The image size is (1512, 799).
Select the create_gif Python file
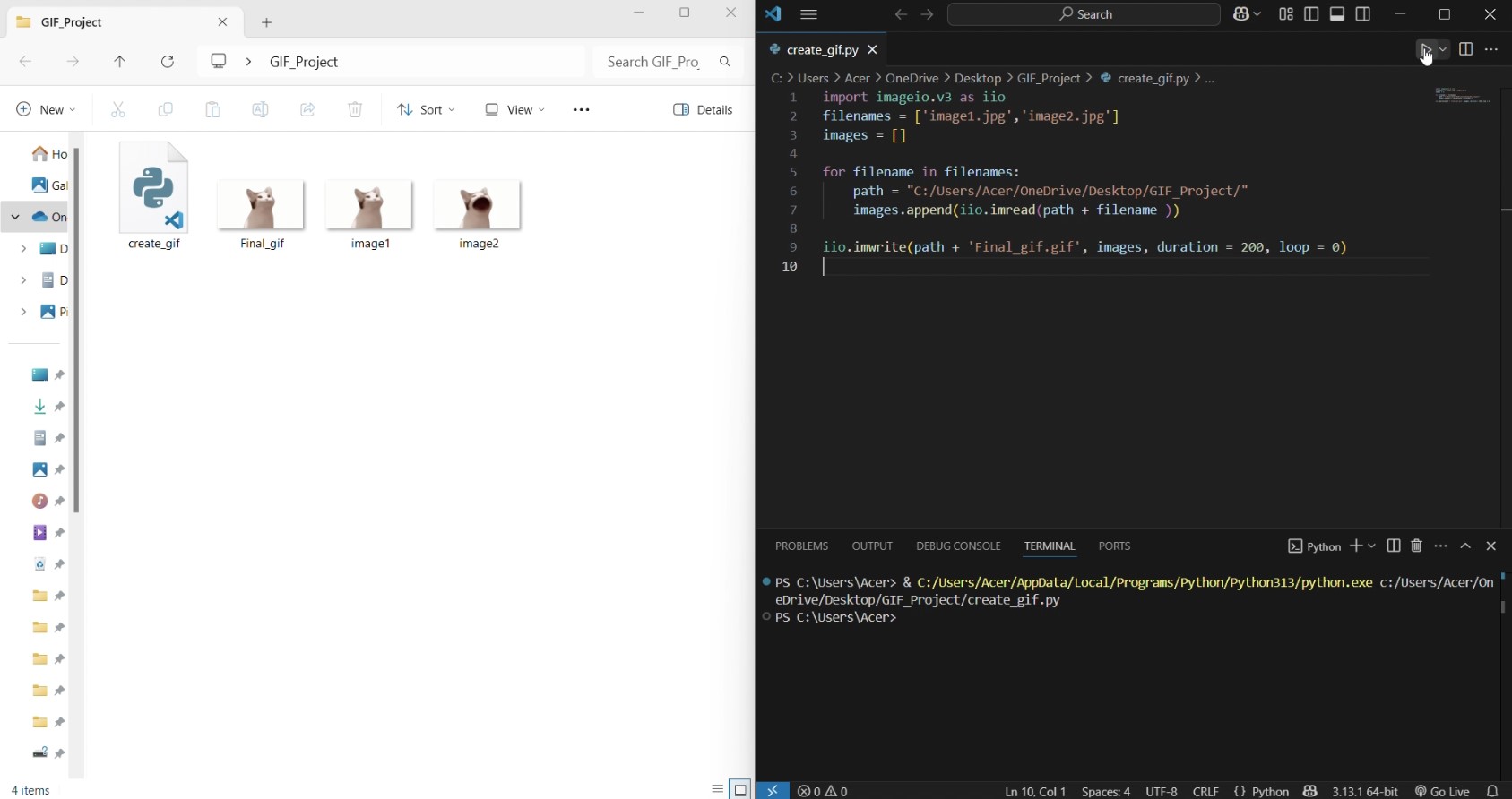tap(154, 196)
